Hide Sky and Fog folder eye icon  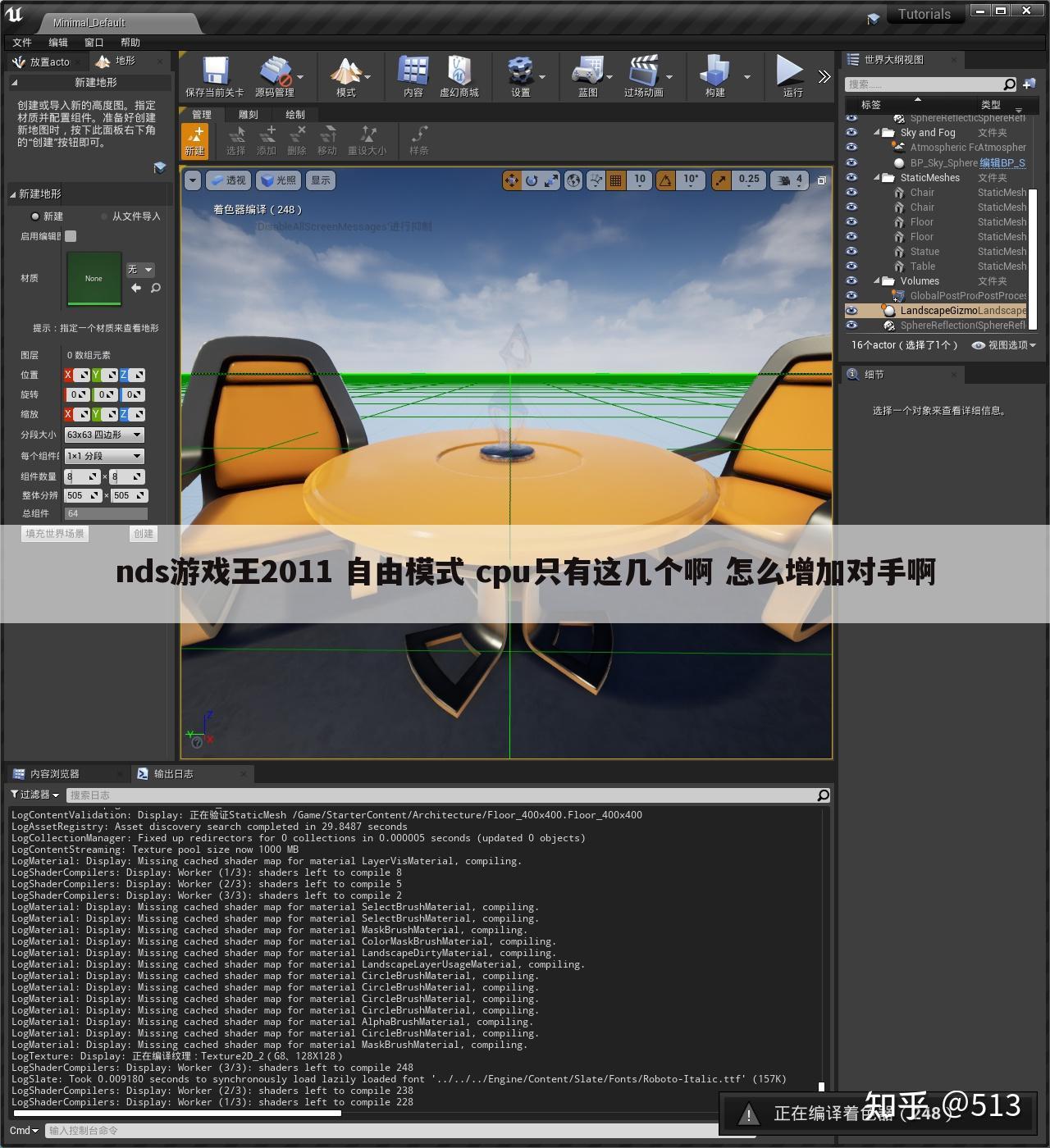[851, 133]
